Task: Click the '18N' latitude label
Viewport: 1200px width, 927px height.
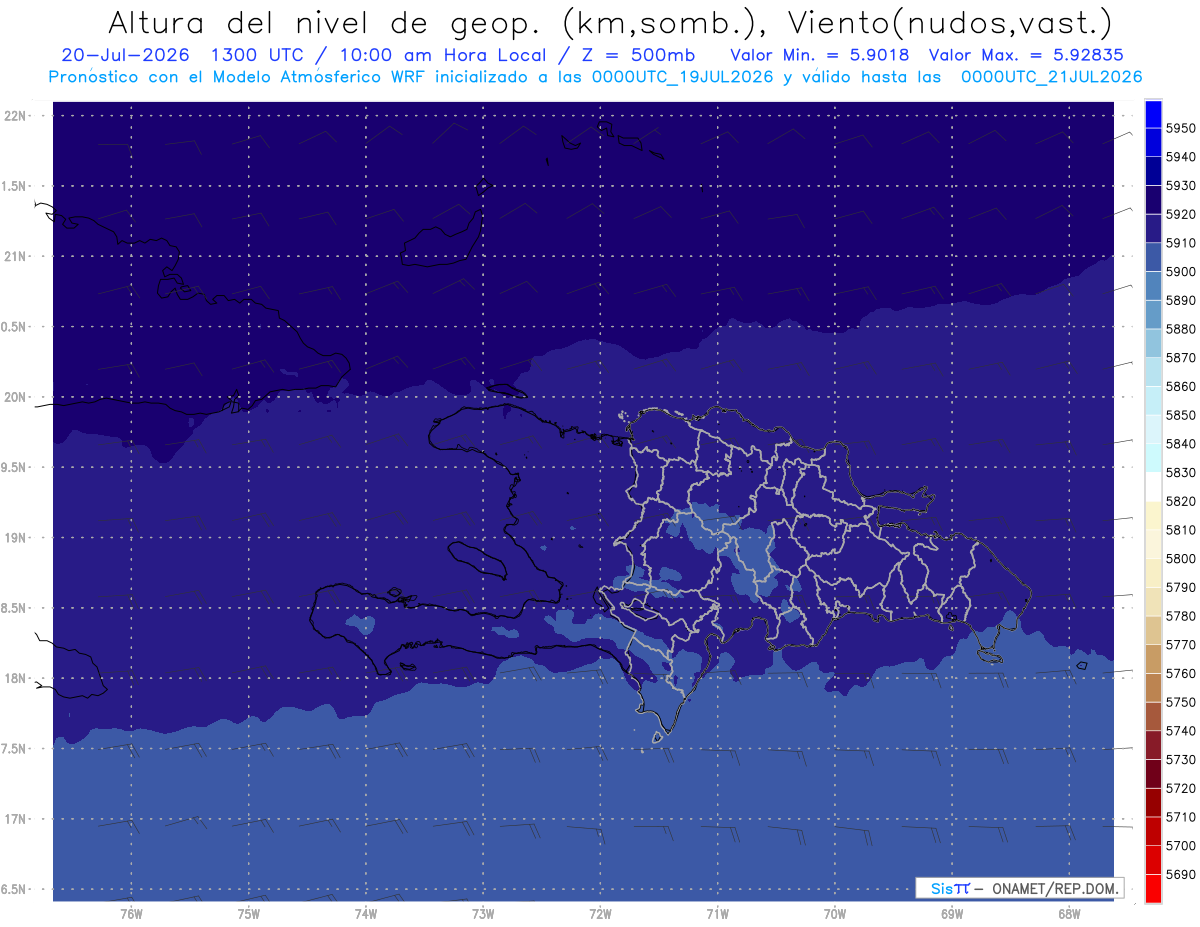Action: (17, 678)
